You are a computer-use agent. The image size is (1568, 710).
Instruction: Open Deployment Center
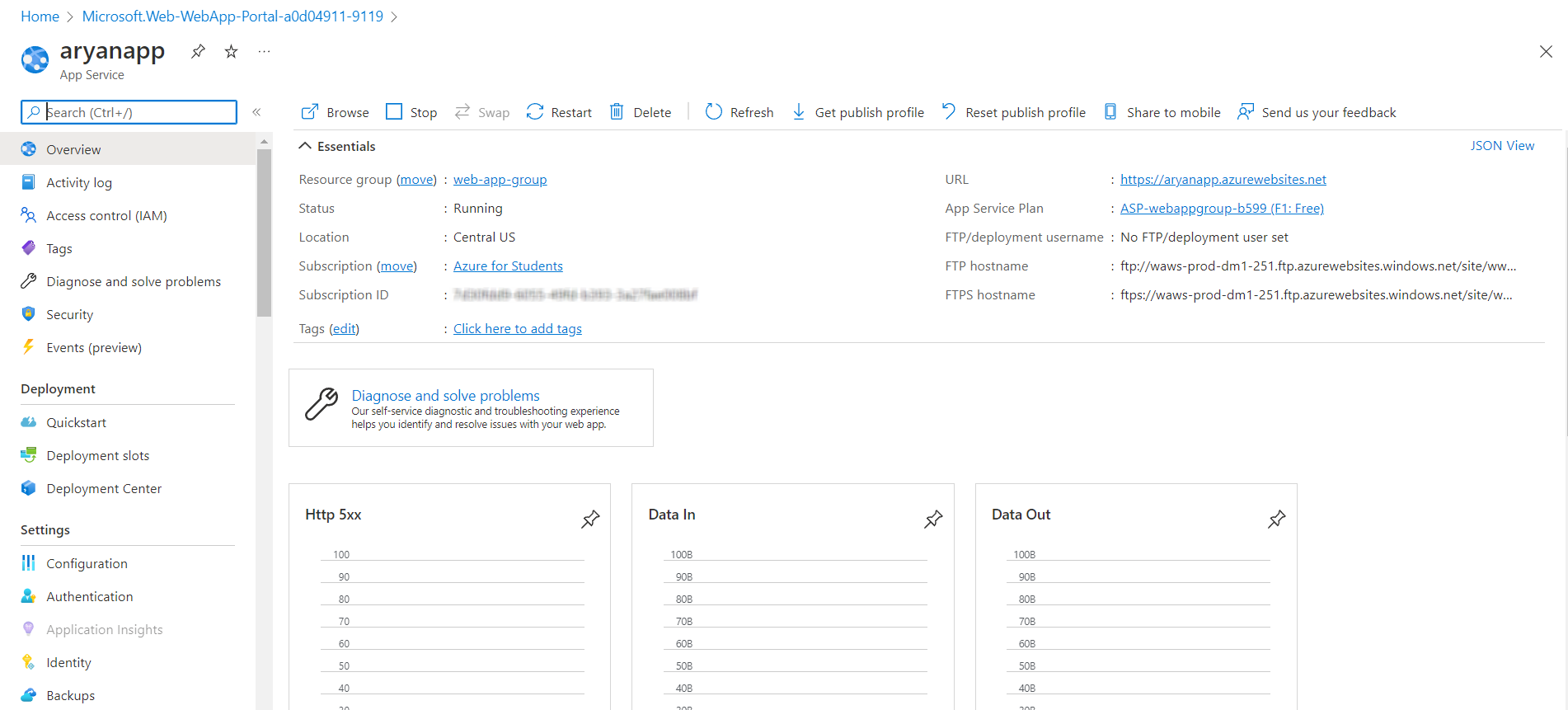(x=128, y=488)
